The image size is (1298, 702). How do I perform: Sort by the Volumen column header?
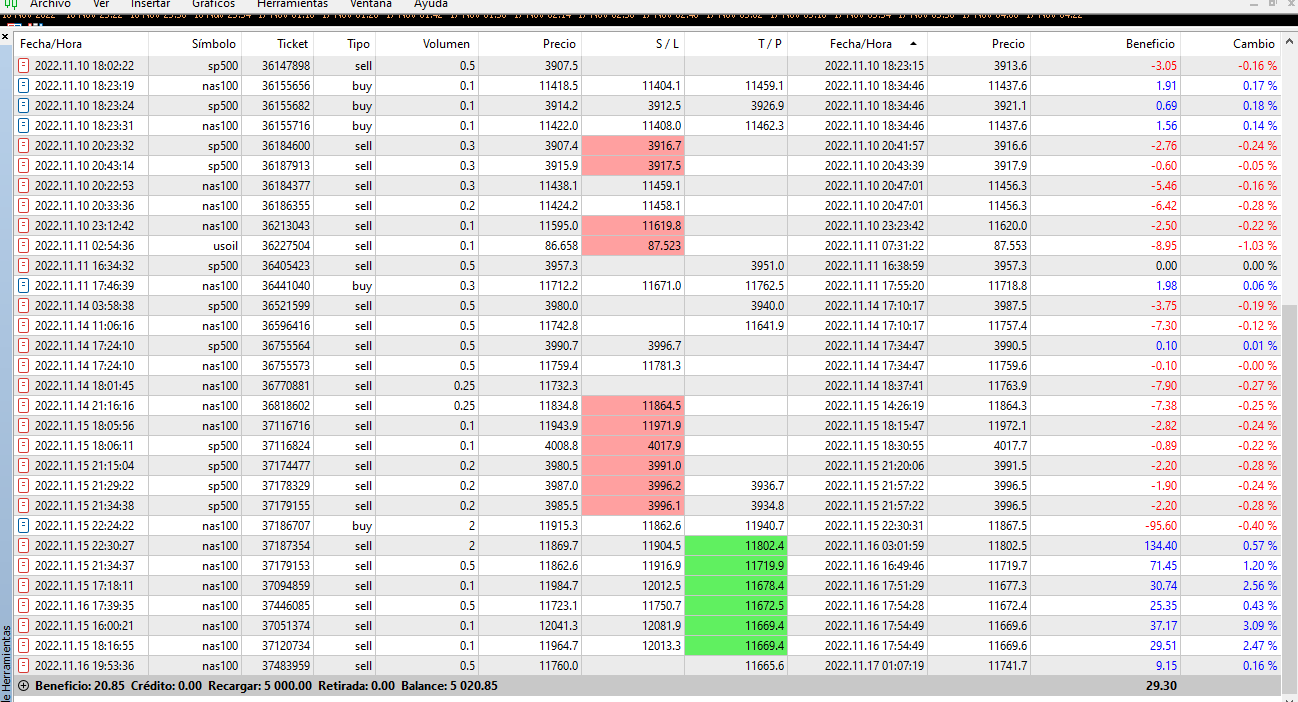(426, 44)
